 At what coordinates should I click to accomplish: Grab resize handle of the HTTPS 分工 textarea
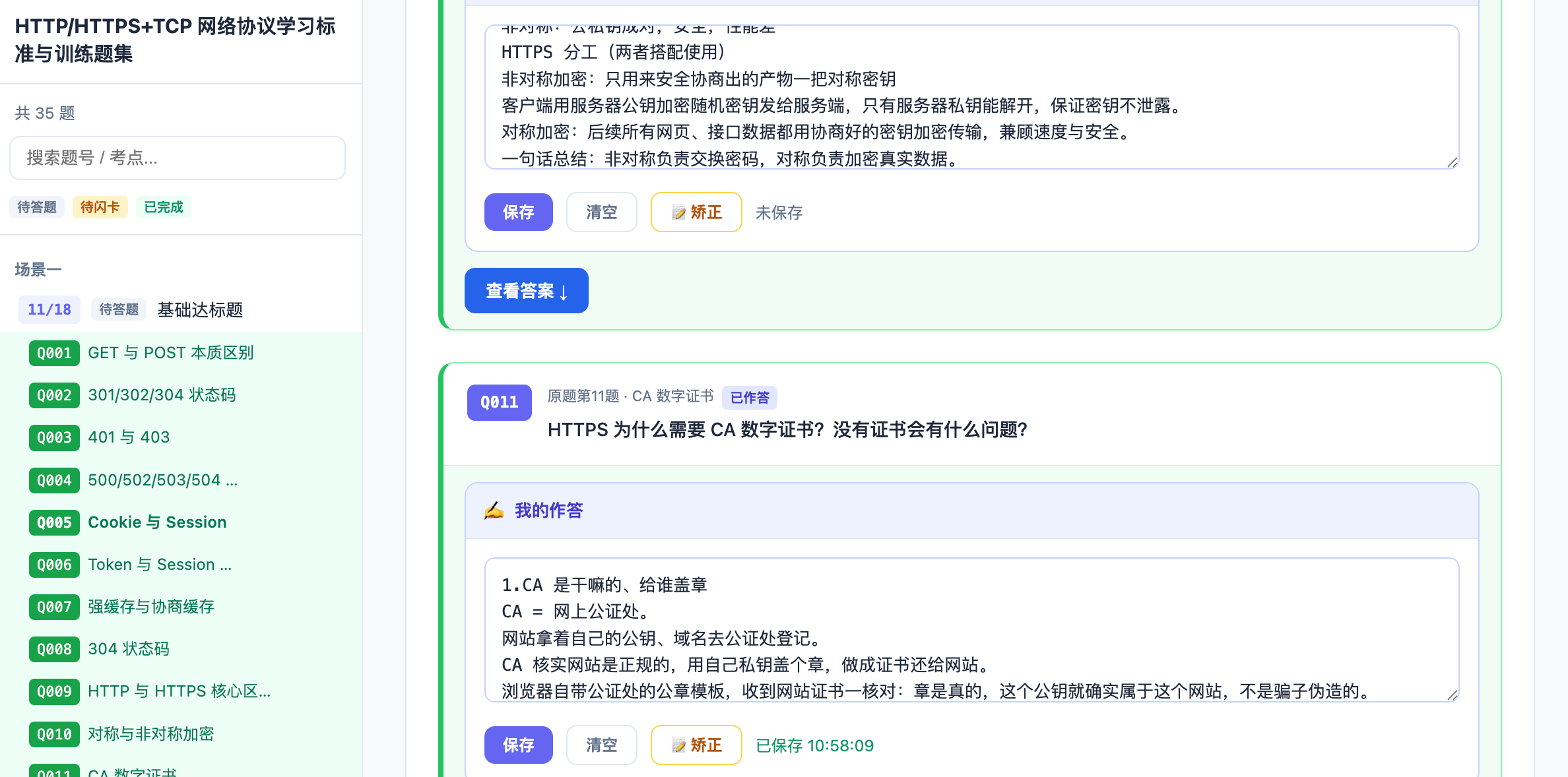pyautogui.click(x=1452, y=162)
